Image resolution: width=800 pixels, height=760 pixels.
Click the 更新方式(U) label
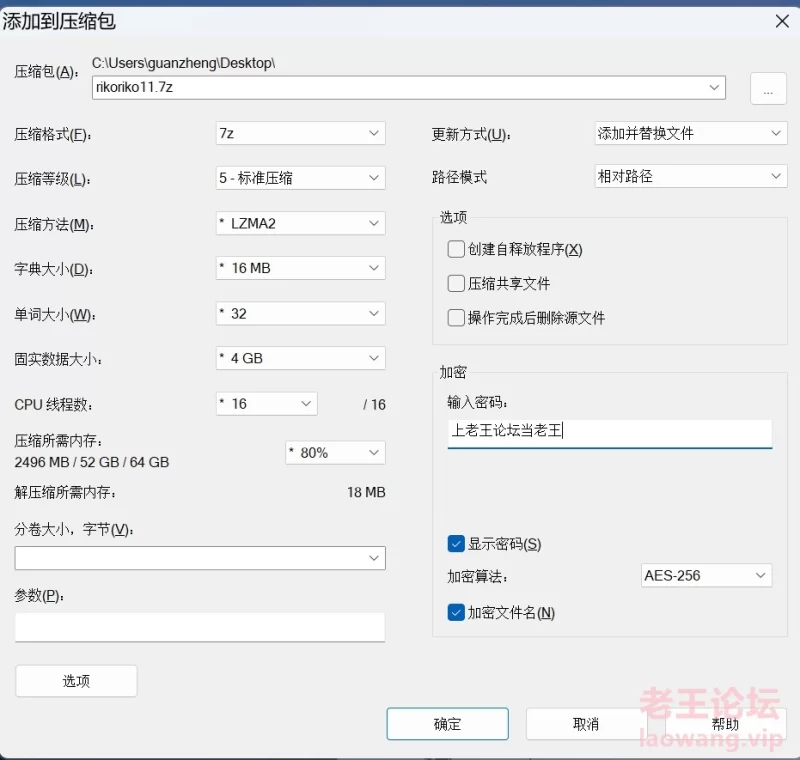pyautogui.click(x=471, y=135)
